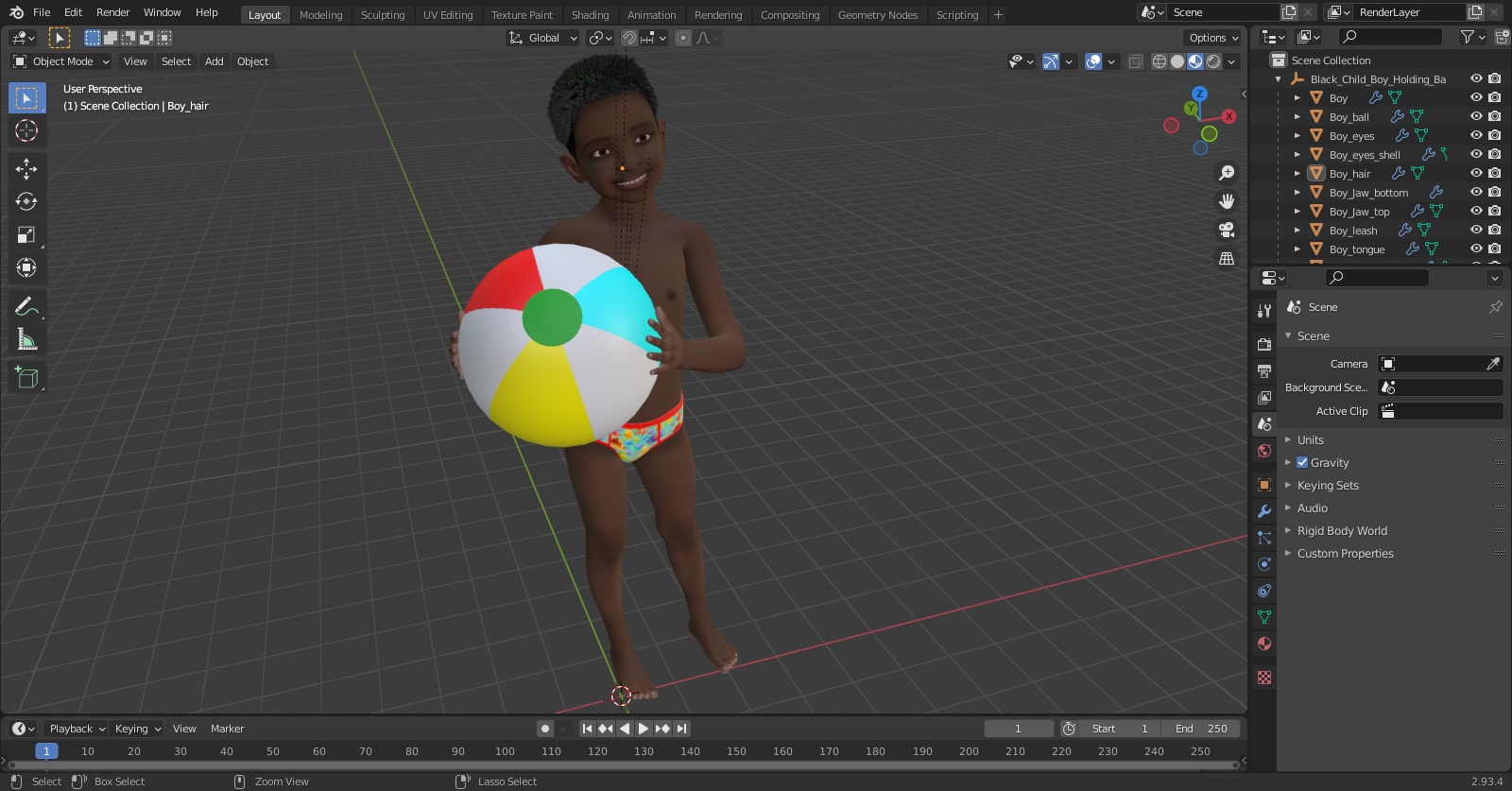1512x791 pixels.
Task: Toggle snapping magnet icon
Action: pos(629,38)
